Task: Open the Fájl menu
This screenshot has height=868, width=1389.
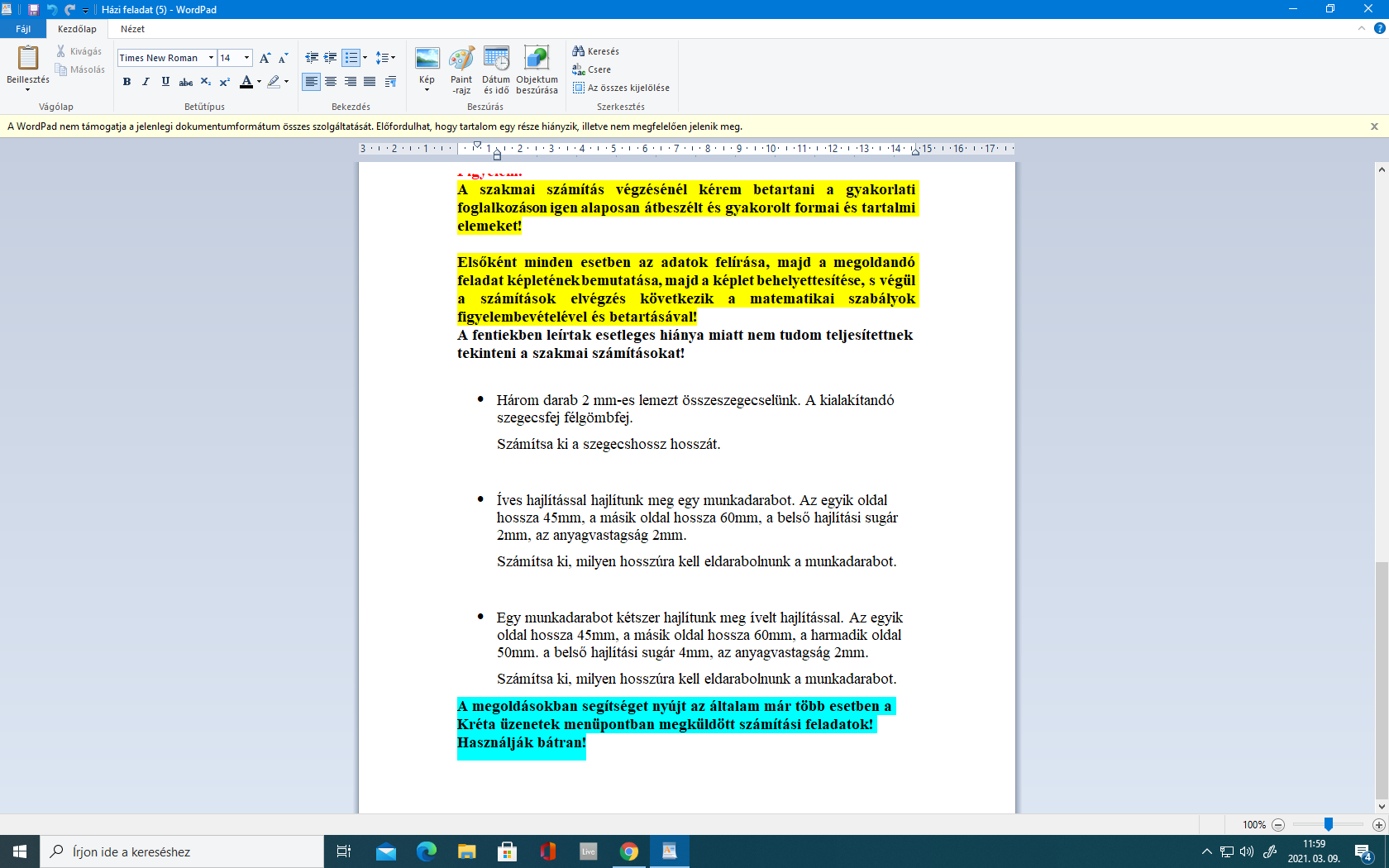Action: (x=23, y=29)
